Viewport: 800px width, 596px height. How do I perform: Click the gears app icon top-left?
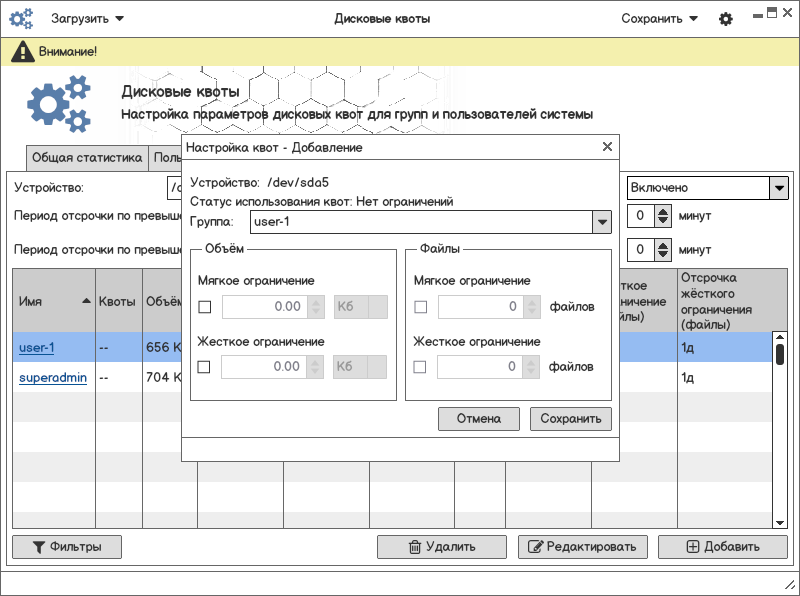(x=21, y=19)
